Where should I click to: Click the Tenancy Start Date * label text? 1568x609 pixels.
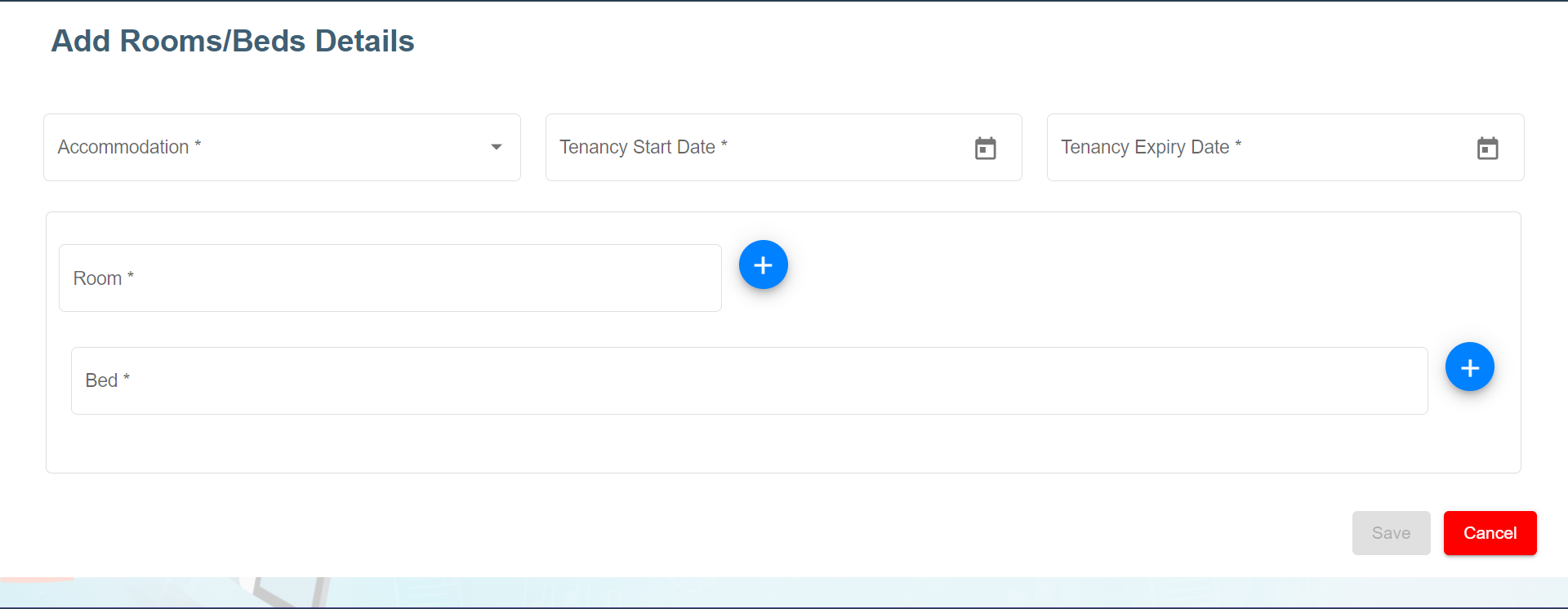pos(643,148)
